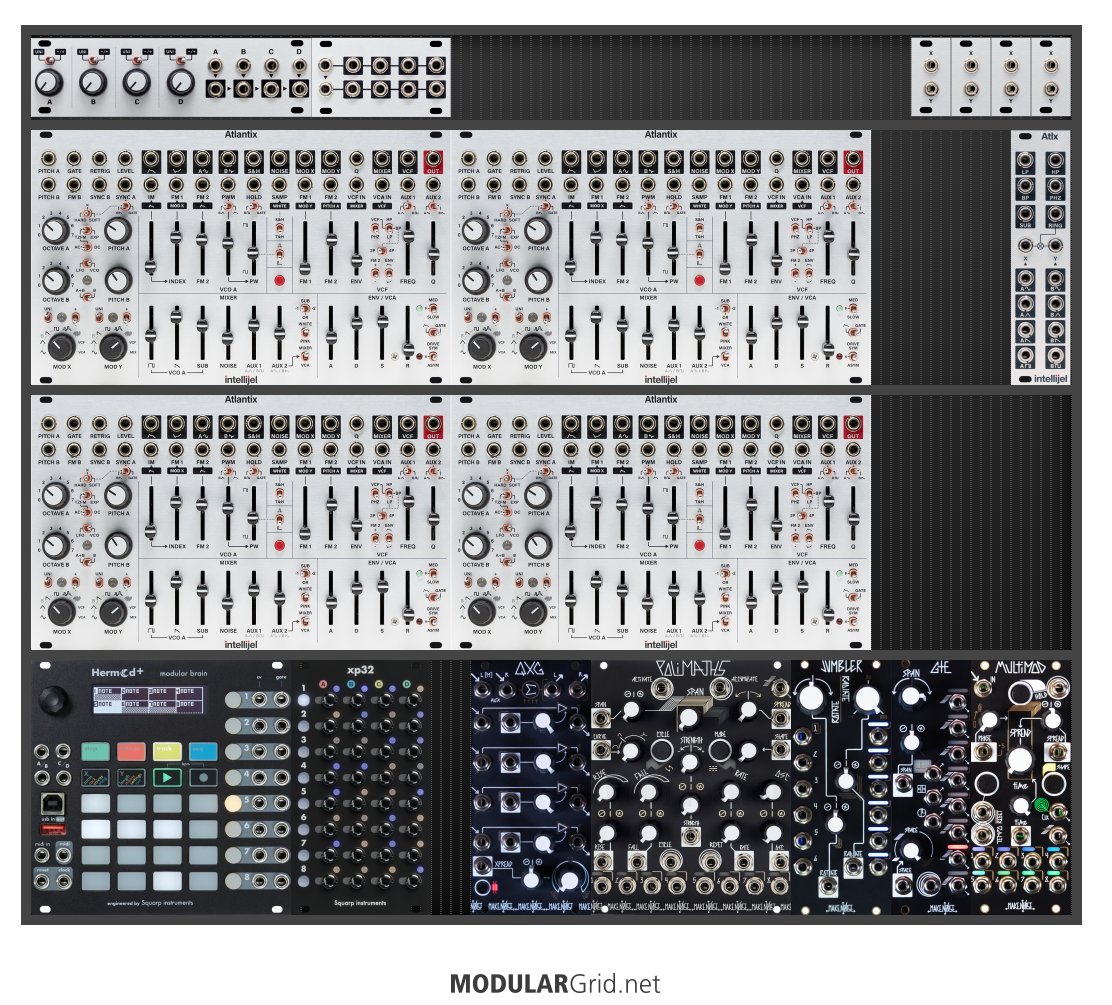Click the xp32 row 8 button

pos(304,881)
